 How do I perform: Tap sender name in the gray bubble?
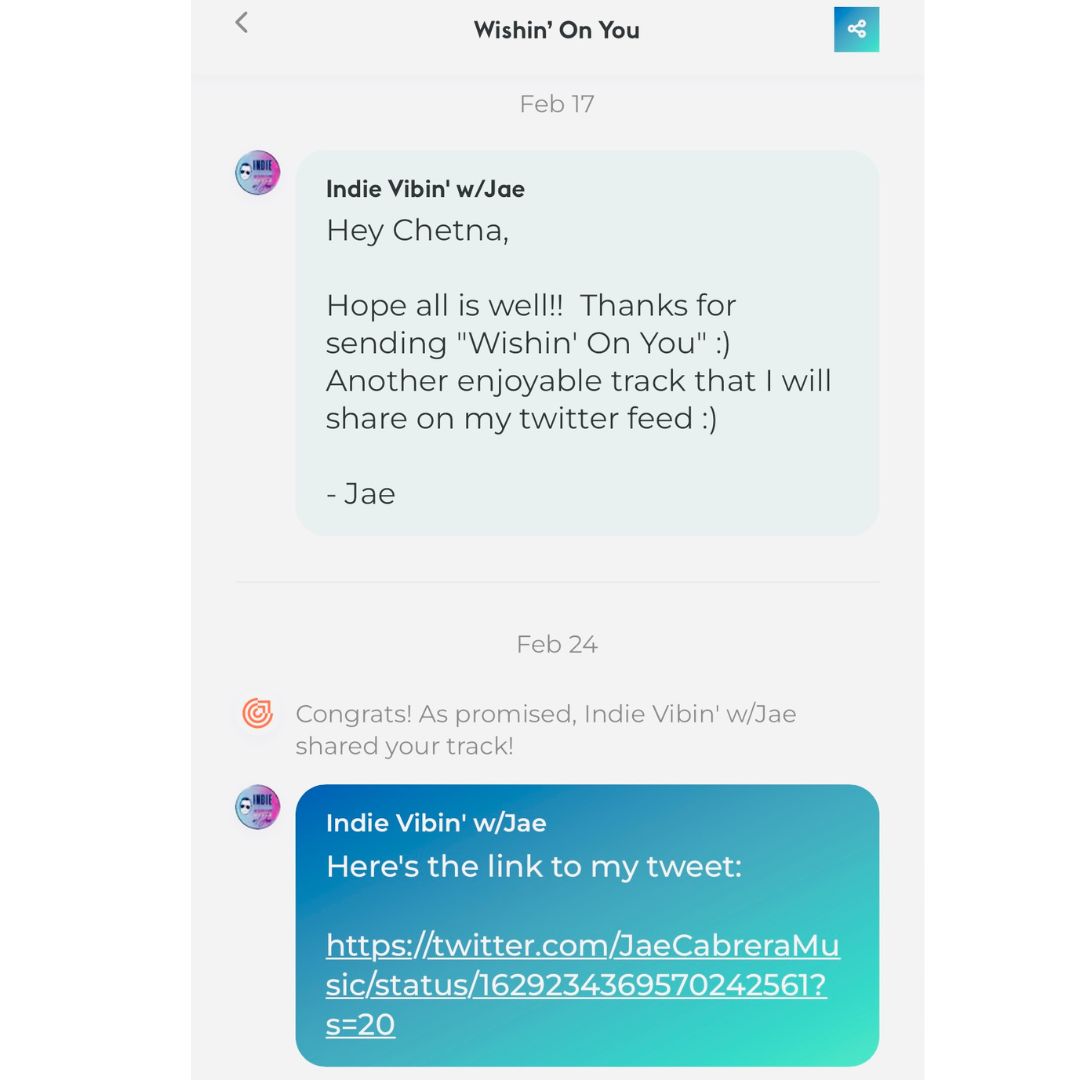click(x=425, y=189)
